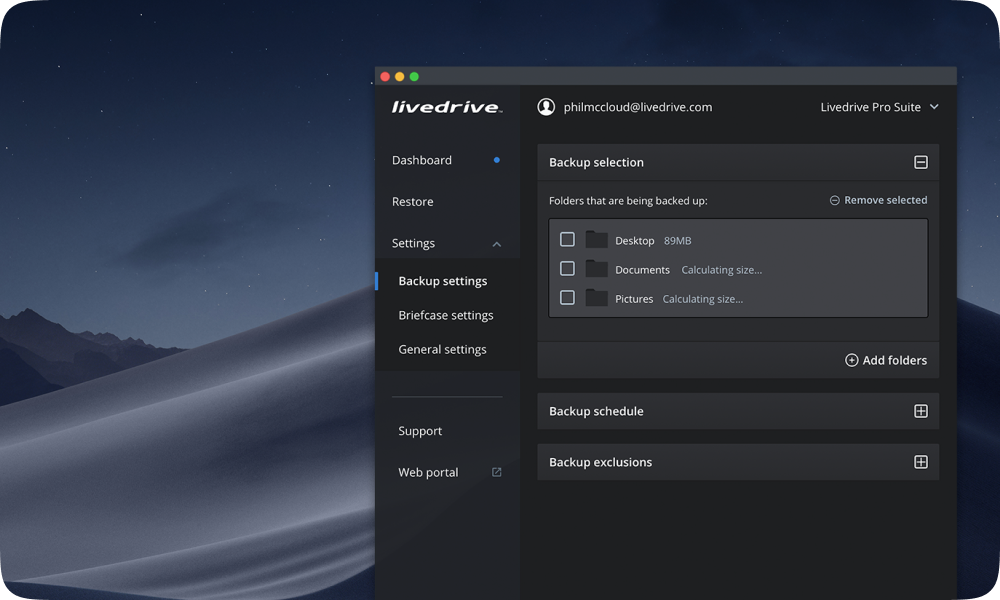This screenshot has height=600, width=1000.
Task: Click the livedrive logo
Action: (447, 107)
